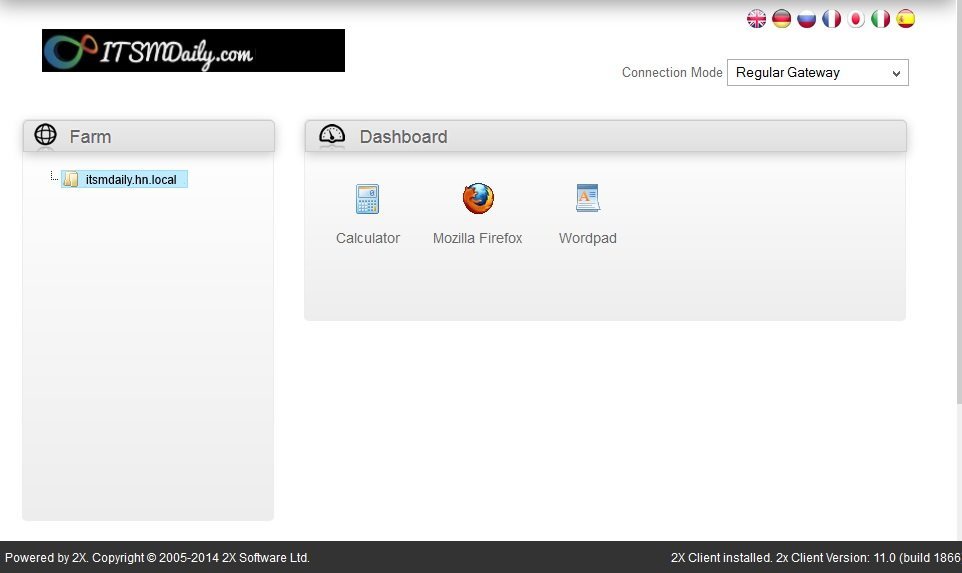Image resolution: width=962 pixels, height=573 pixels.
Task: Select the itsmdaily.hn.local farm node
Action: pos(125,179)
